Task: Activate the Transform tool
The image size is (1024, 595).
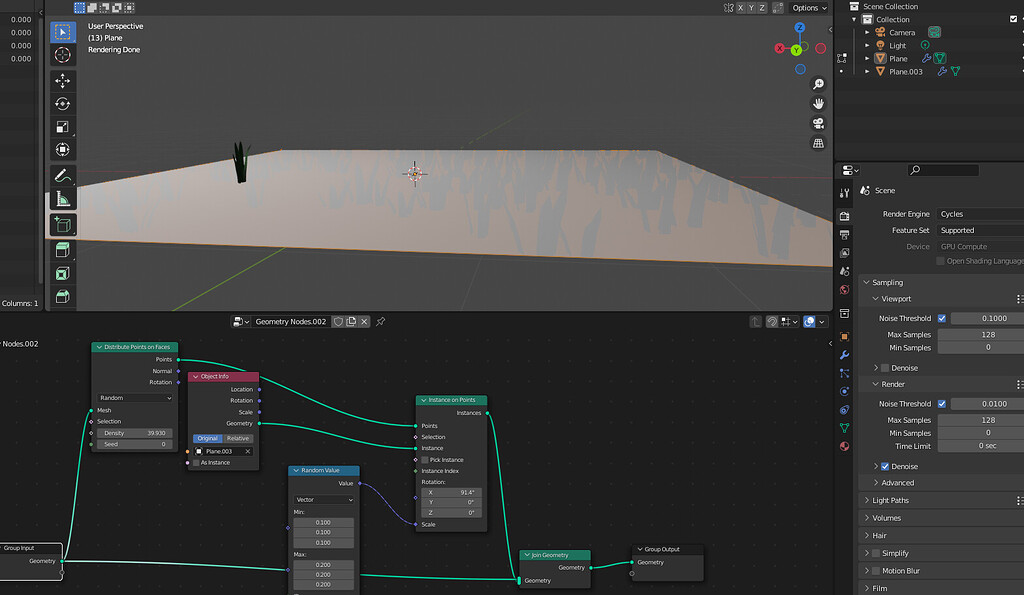Action: [x=63, y=150]
